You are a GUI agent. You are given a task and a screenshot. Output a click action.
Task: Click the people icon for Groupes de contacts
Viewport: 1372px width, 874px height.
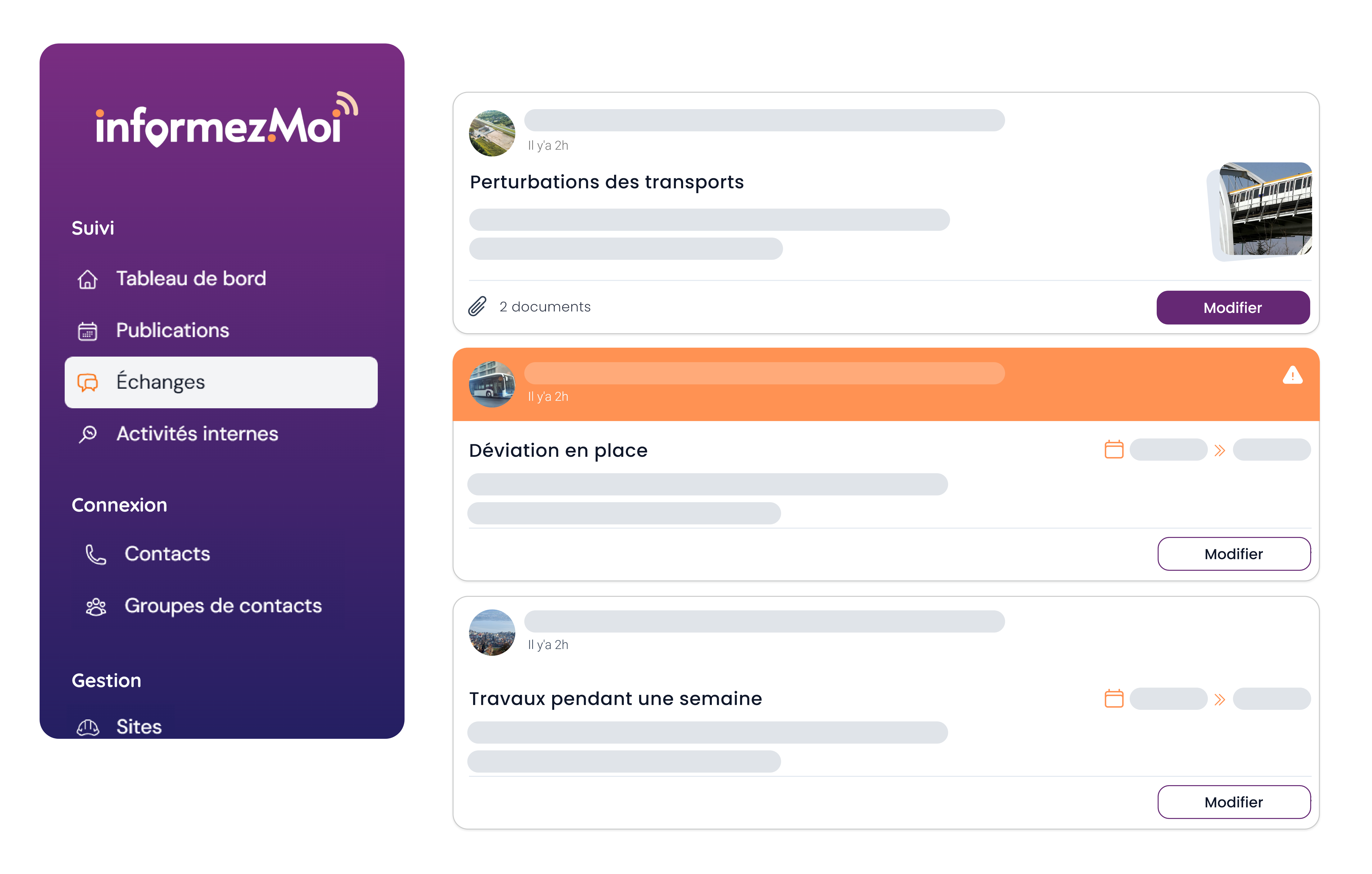(x=96, y=607)
